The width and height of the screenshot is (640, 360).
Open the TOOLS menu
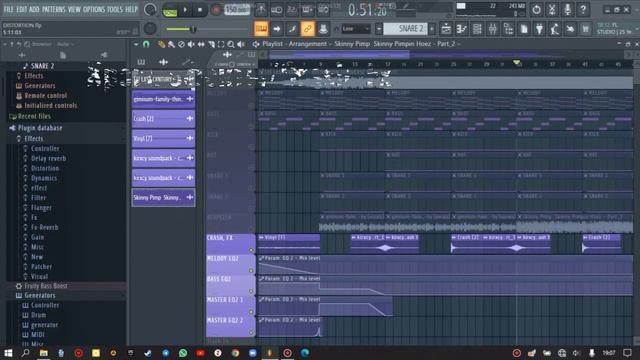115,9
